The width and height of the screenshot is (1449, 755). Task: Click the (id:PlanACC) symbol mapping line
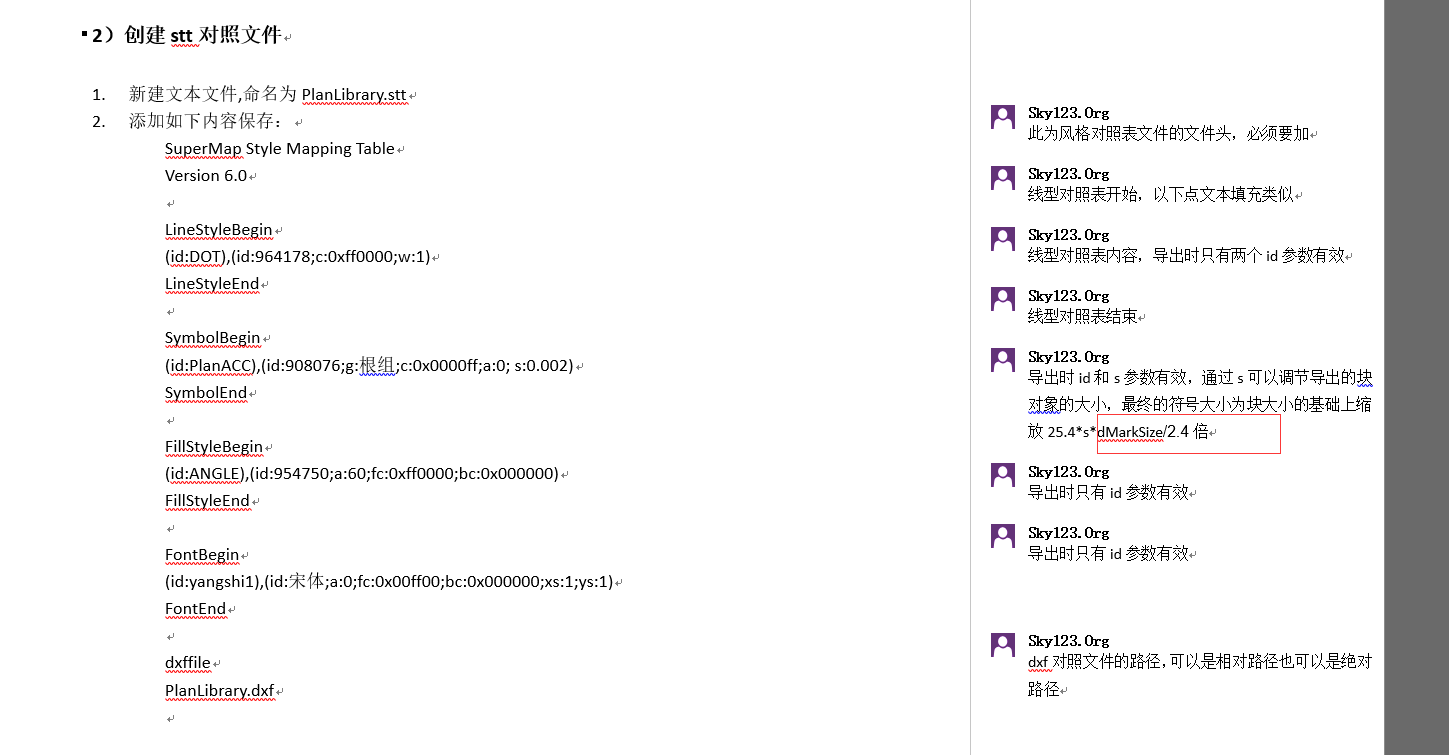tap(368, 366)
